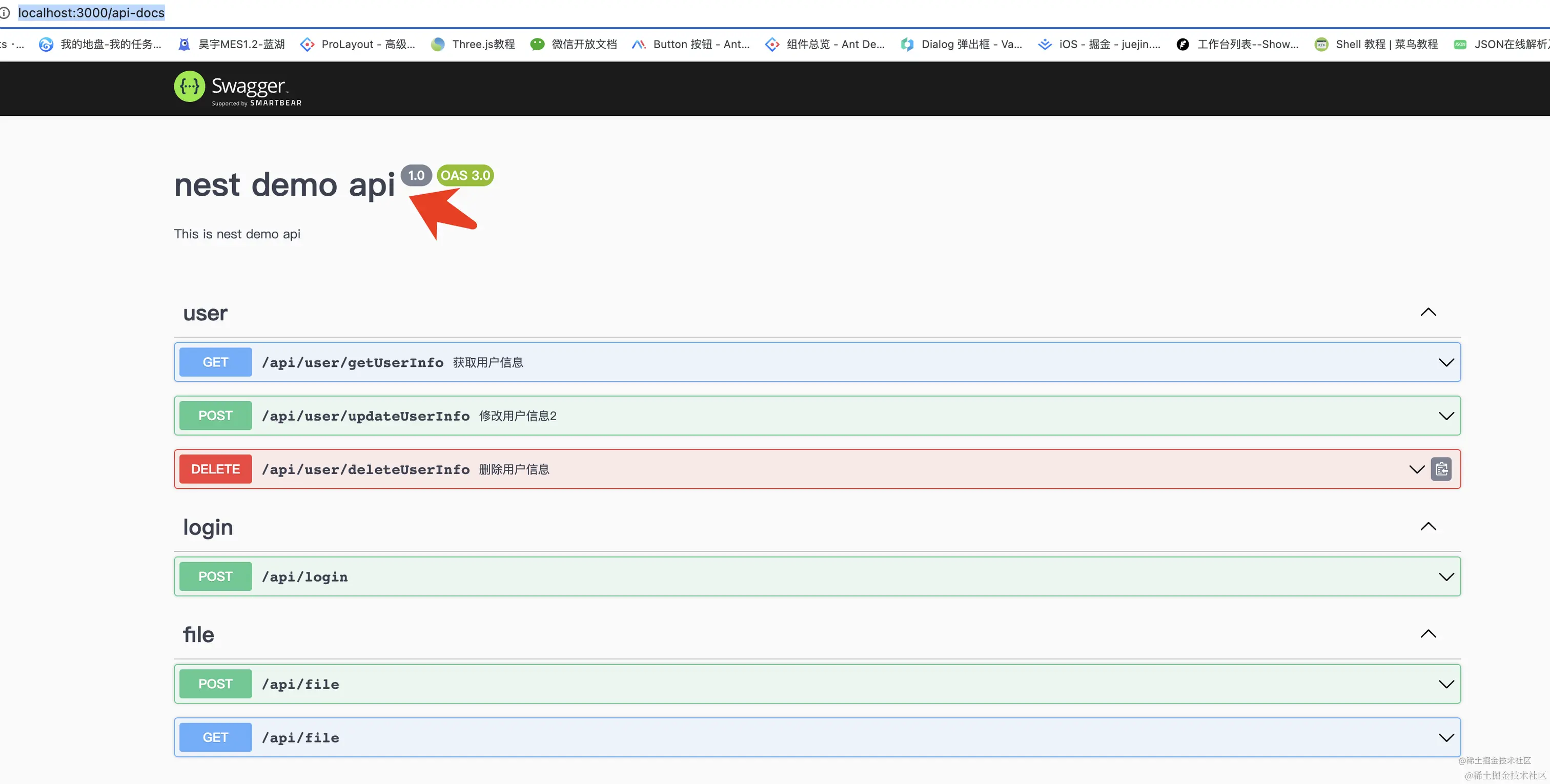The width and height of the screenshot is (1550, 784).
Task: Open the iOS 掘金 bookmark
Action: [x=1098, y=44]
